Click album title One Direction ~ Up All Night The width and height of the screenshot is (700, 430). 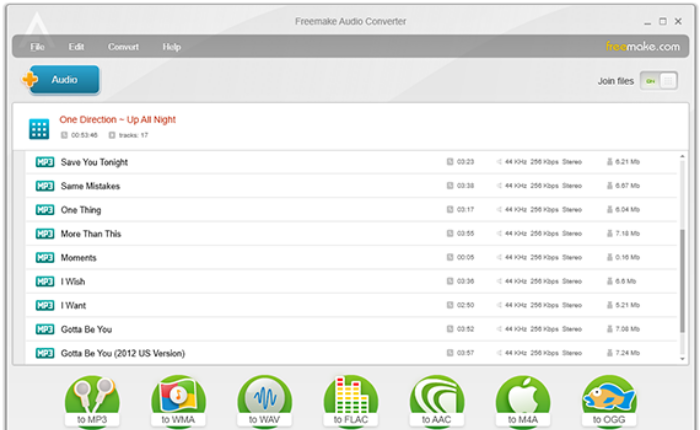coord(117,120)
